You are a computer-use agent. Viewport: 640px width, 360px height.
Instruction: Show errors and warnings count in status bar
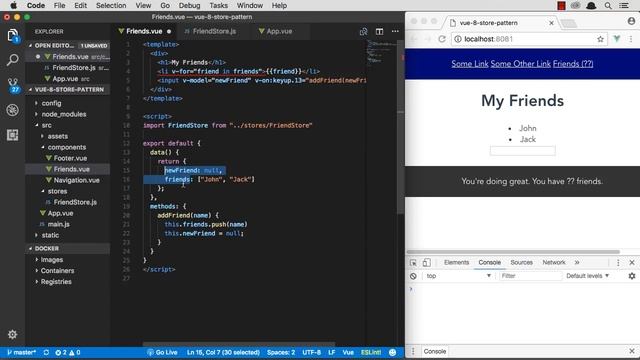click(x=68, y=352)
